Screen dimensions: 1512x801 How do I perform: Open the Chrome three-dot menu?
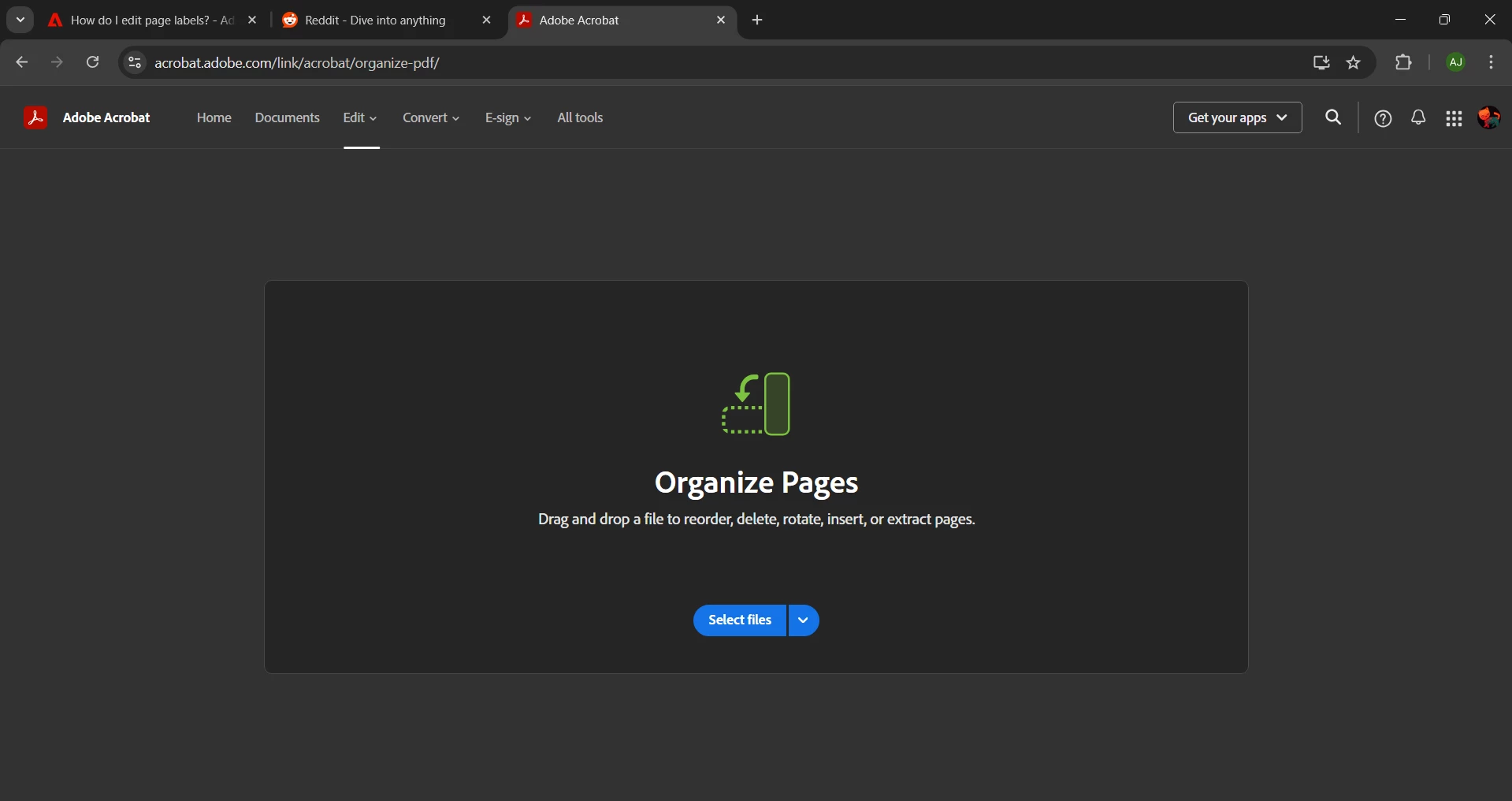[1491, 62]
